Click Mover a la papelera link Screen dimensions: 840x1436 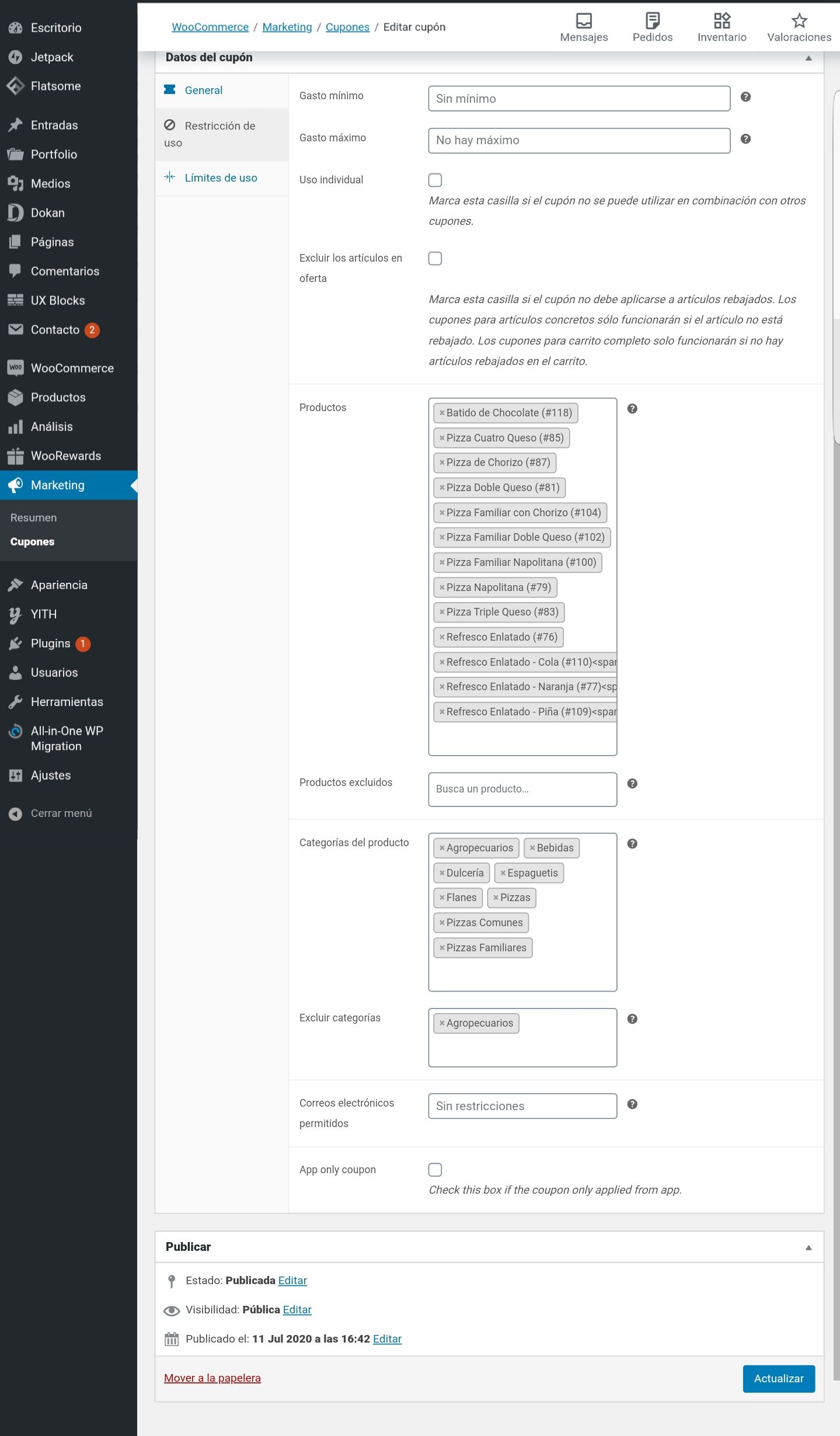pos(212,1378)
